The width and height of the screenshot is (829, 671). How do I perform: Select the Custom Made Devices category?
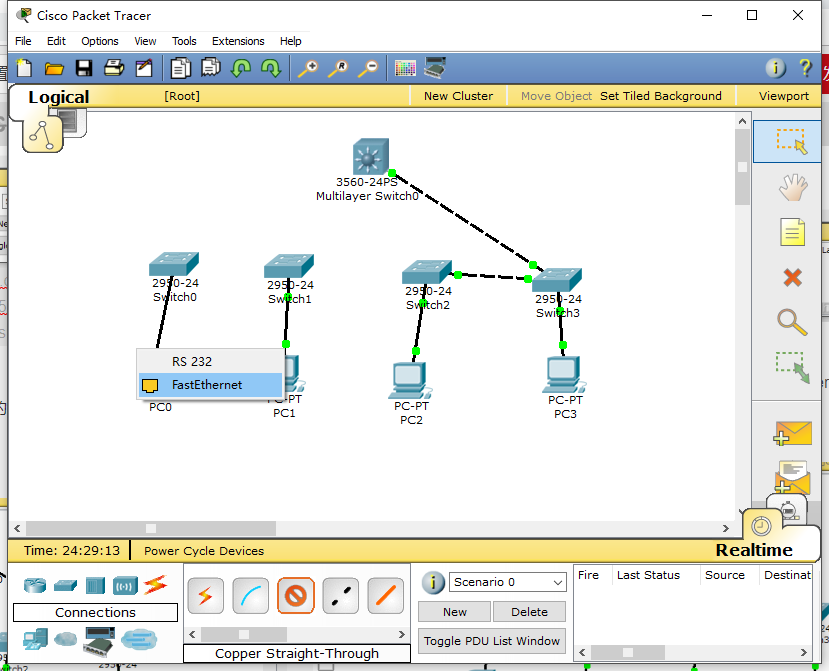100,639
